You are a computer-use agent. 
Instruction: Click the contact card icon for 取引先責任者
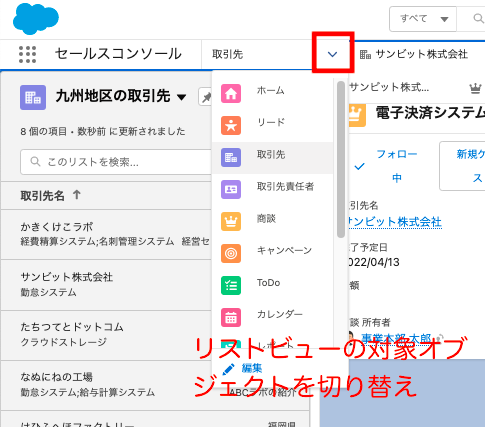(x=231, y=189)
